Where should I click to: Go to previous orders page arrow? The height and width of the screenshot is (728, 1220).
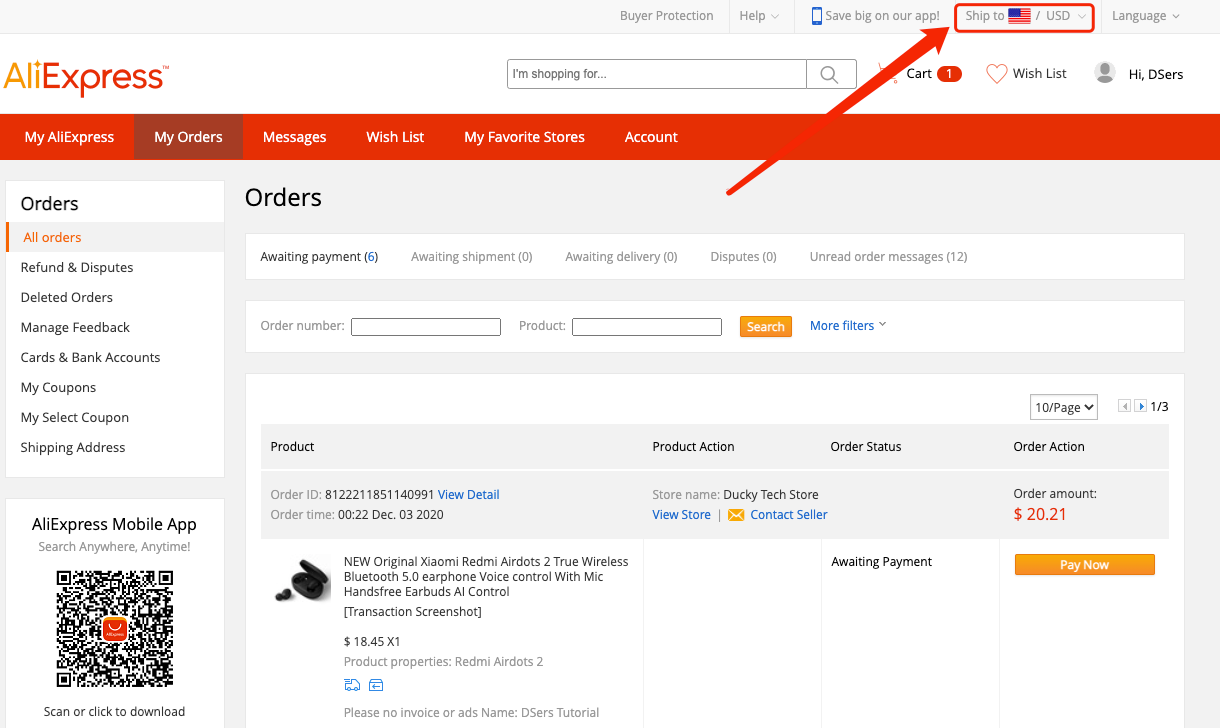coord(1124,407)
